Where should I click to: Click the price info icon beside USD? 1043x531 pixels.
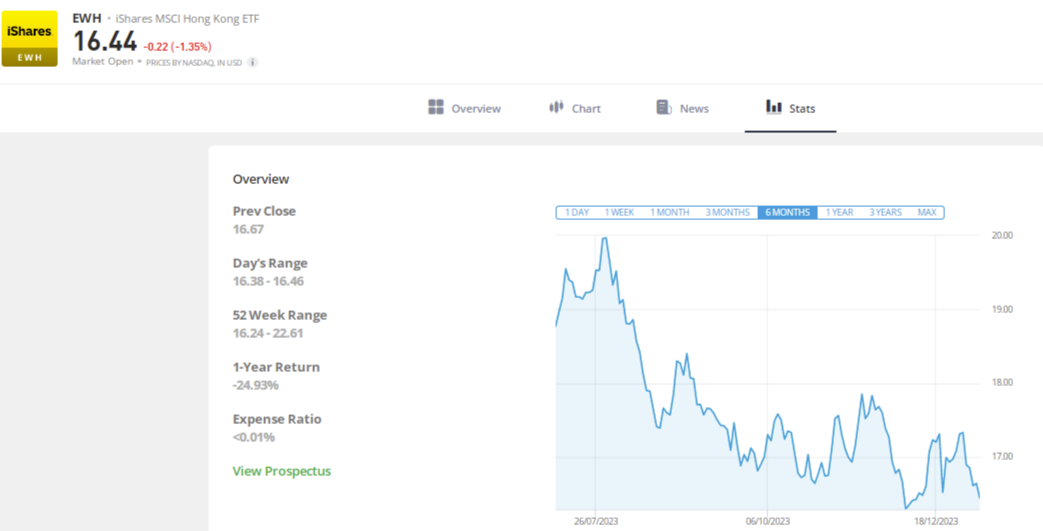click(252, 62)
